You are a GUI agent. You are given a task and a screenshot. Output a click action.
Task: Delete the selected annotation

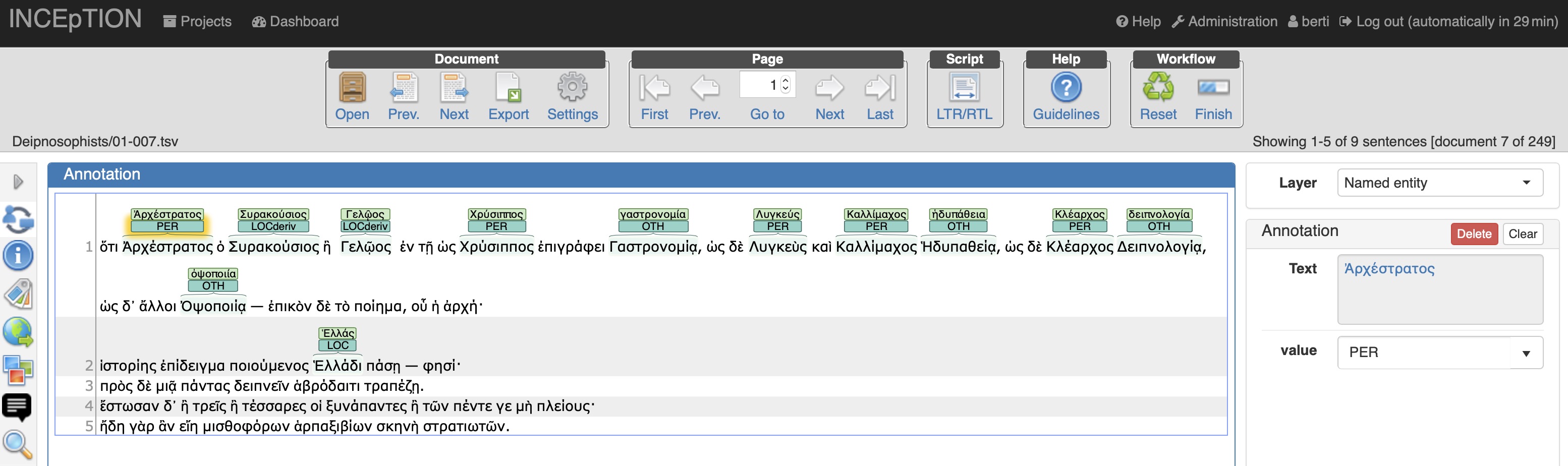tap(1474, 234)
